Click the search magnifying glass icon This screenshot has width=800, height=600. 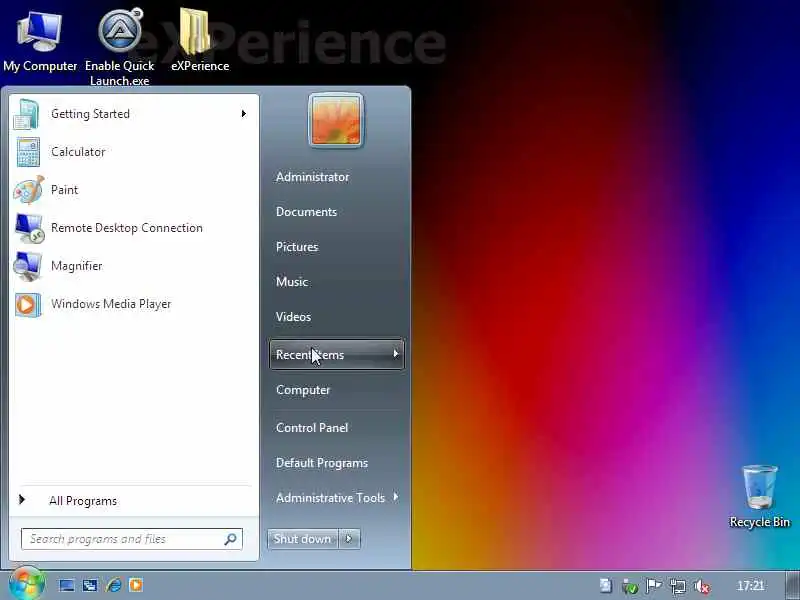click(231, 539)
